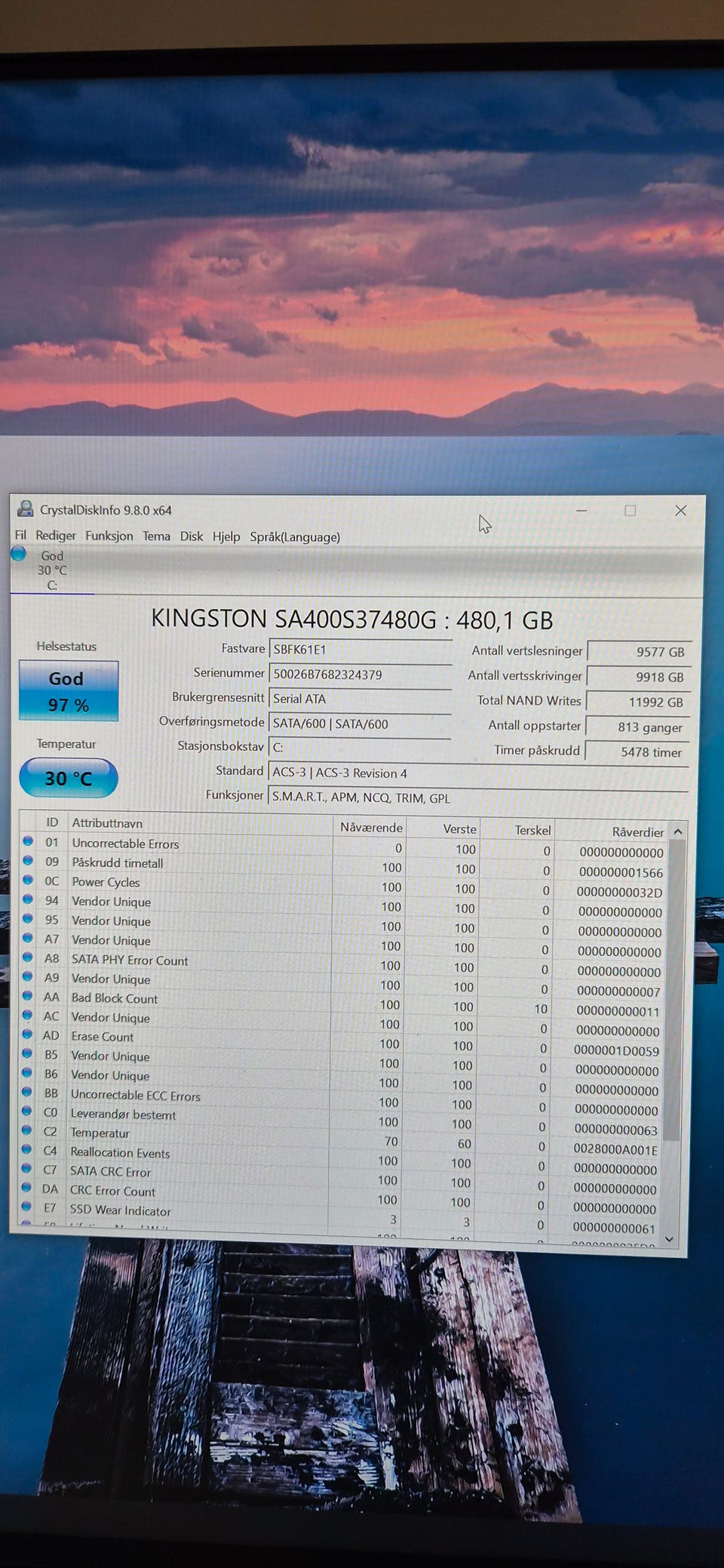Click the Råverdier column header

coord(612,832)
